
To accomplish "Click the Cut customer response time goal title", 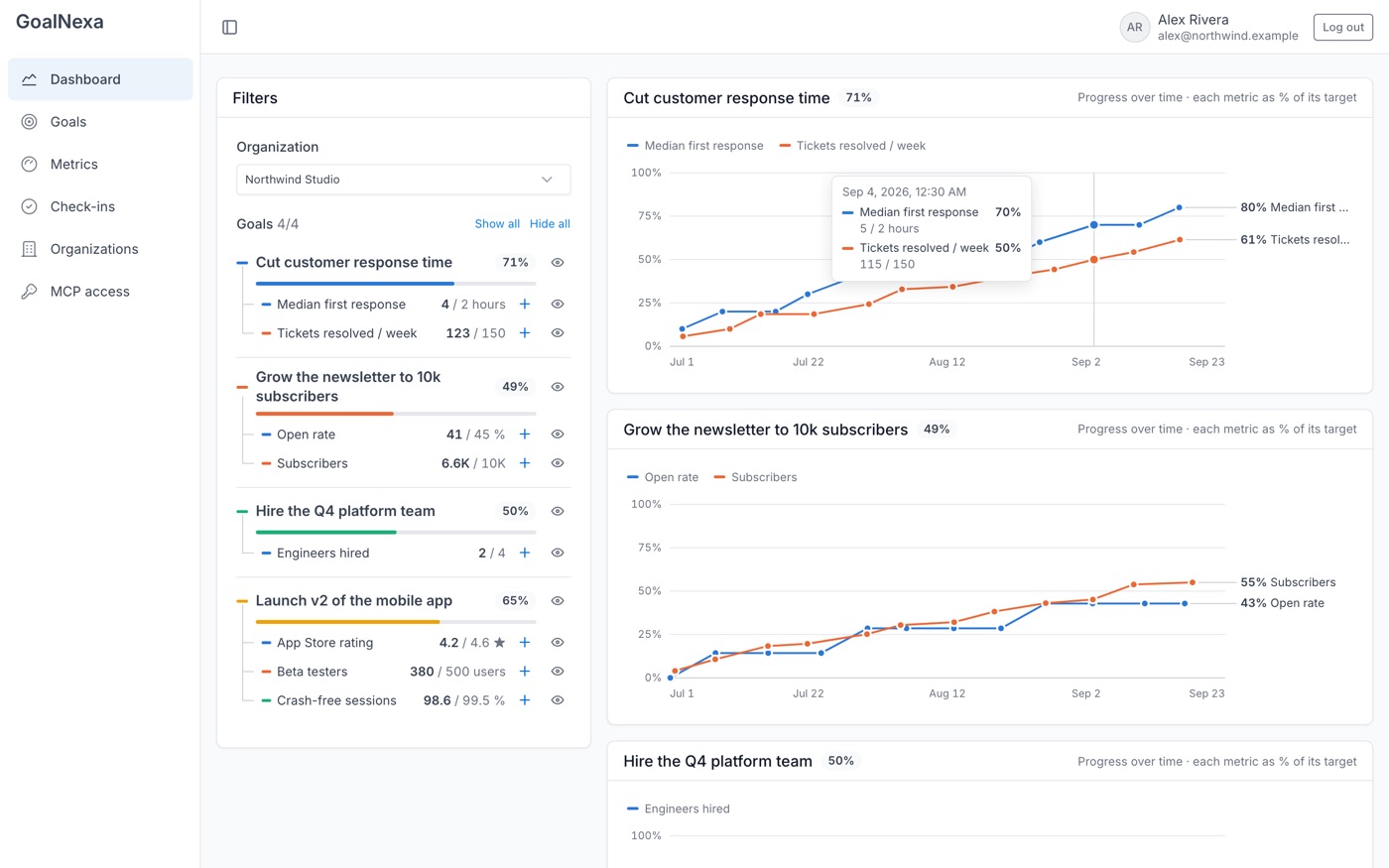I will tap(354, 263).
